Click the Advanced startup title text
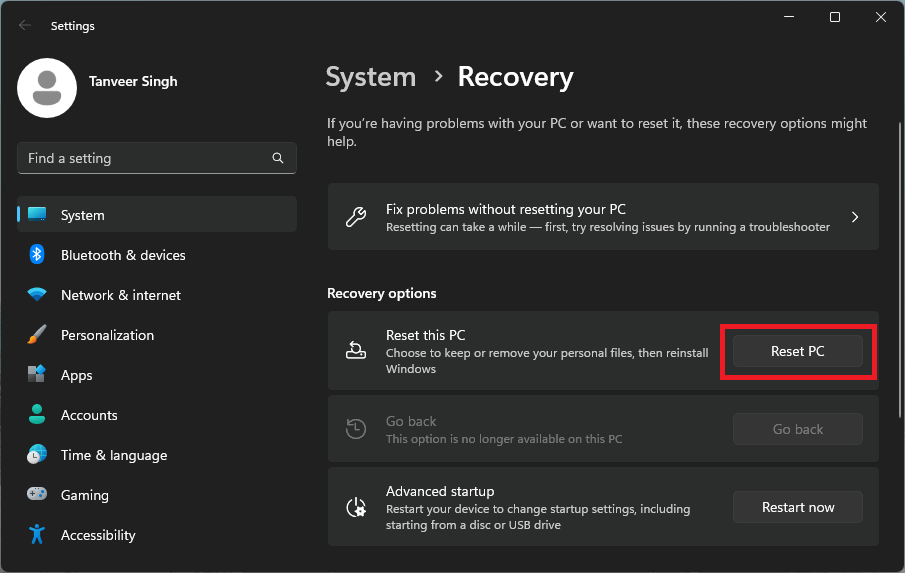The width and height of the screenshot is (905, 573). [x=440, y=491]
